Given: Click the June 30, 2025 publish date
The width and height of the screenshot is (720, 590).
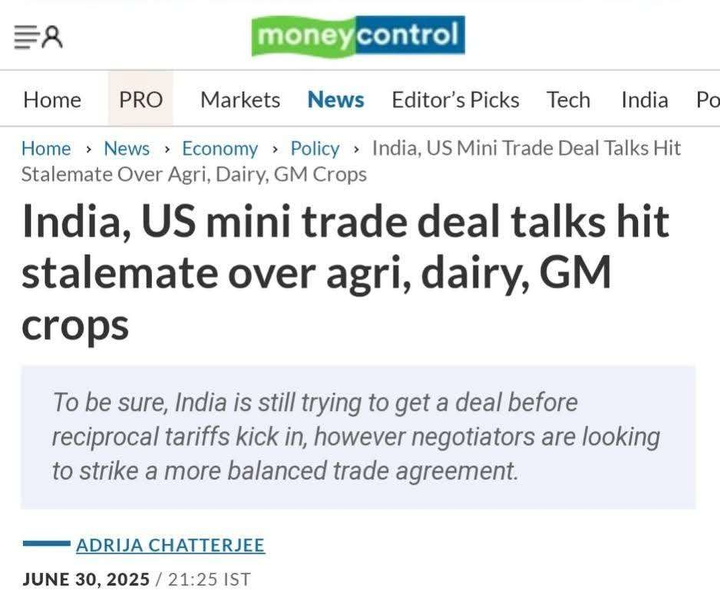Looking at the screenshot, I should coord(86,579).
